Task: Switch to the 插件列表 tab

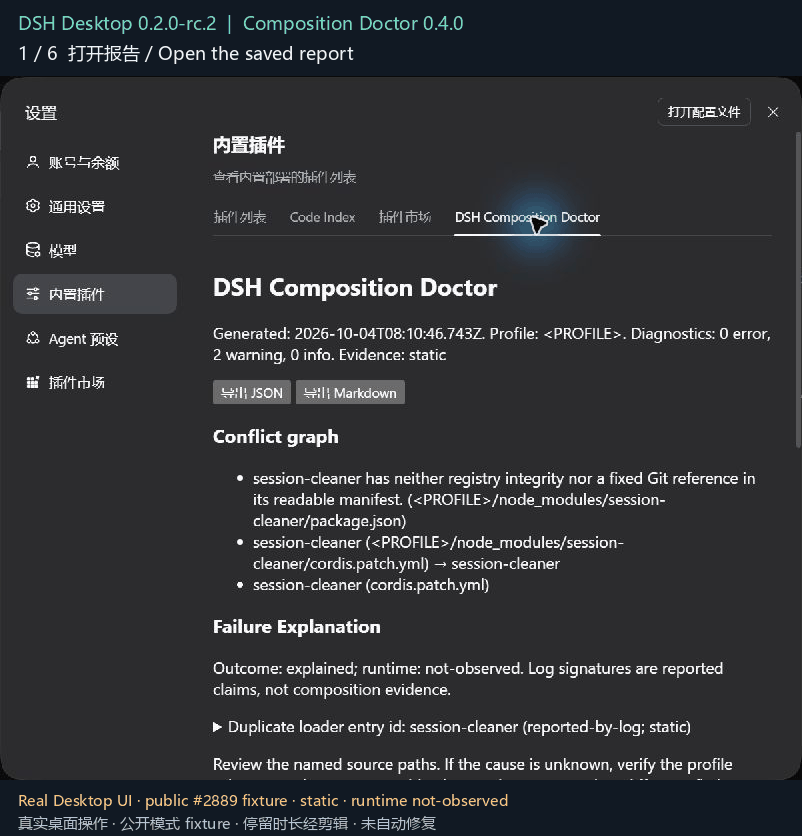Action: 240,217
